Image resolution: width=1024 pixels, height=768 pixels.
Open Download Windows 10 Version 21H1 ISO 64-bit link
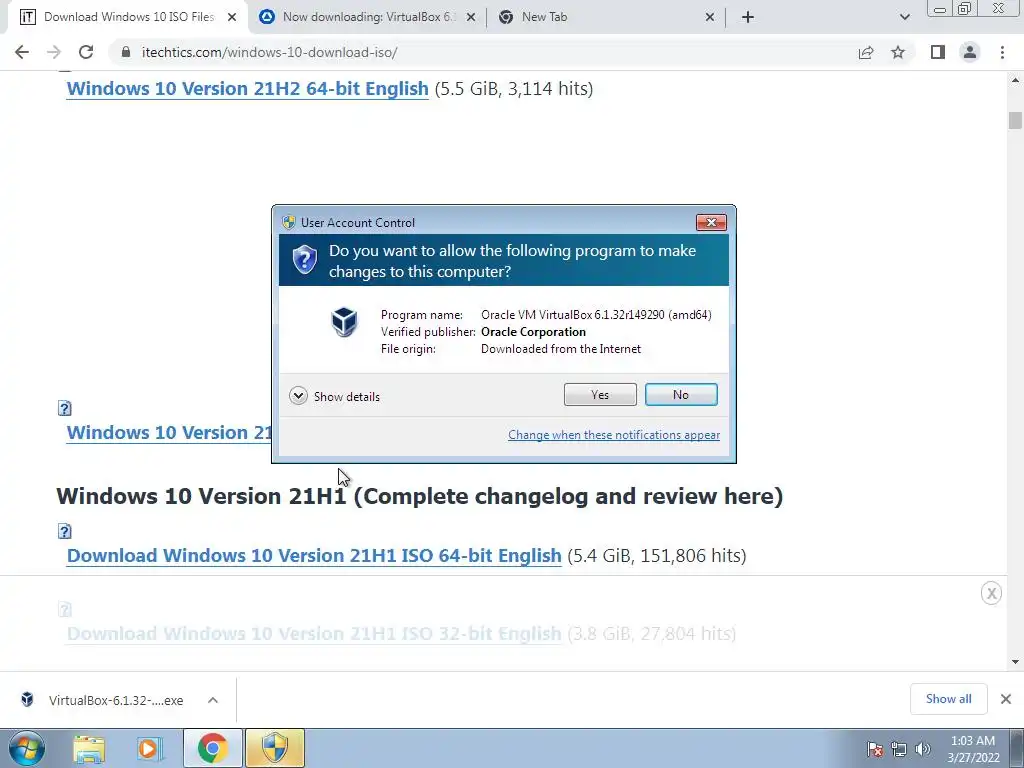coord(314,555)
